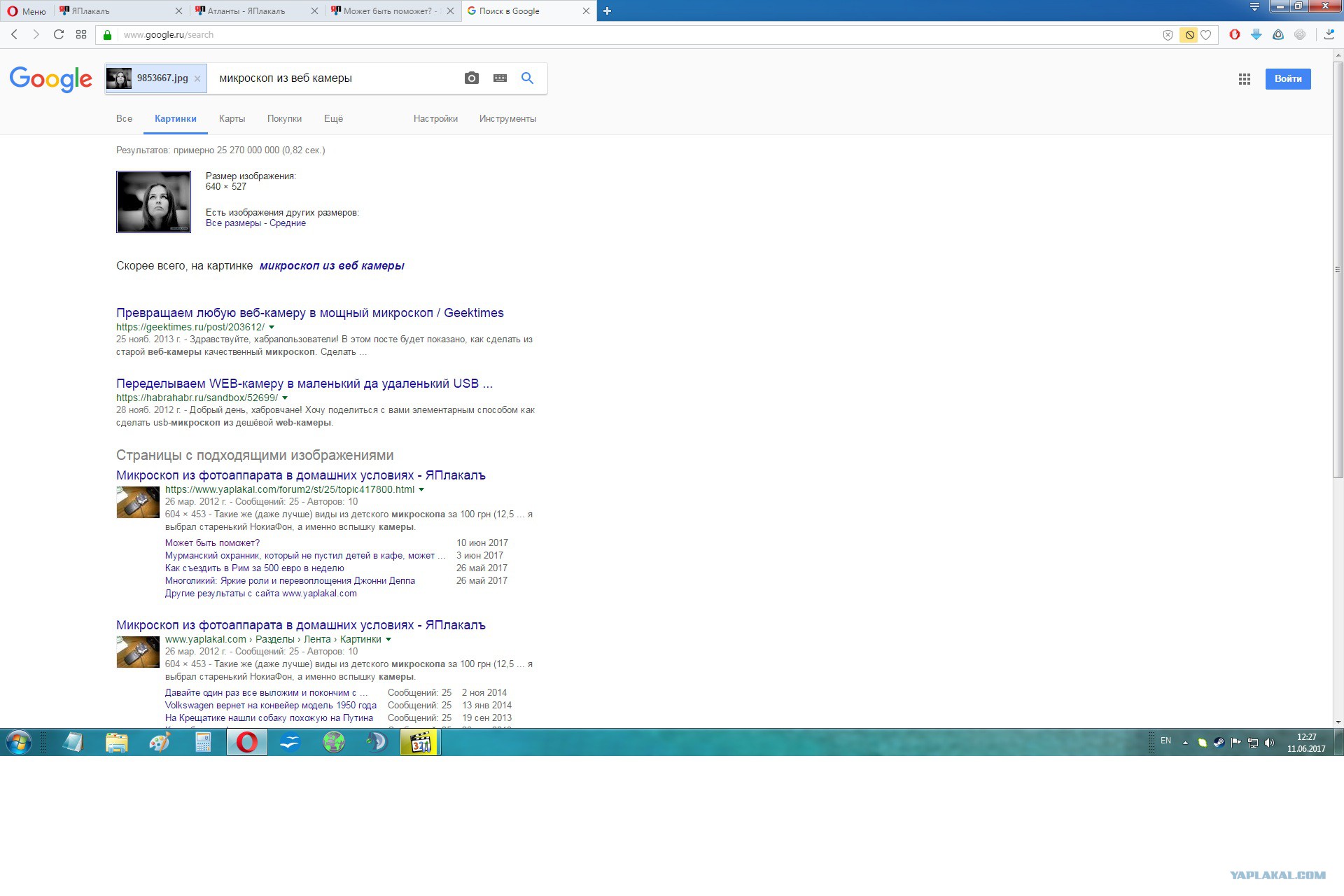1344x896 pixels.
Task: Open the downloads icon at toolbar end
Action: click(x=1329, y=34)
